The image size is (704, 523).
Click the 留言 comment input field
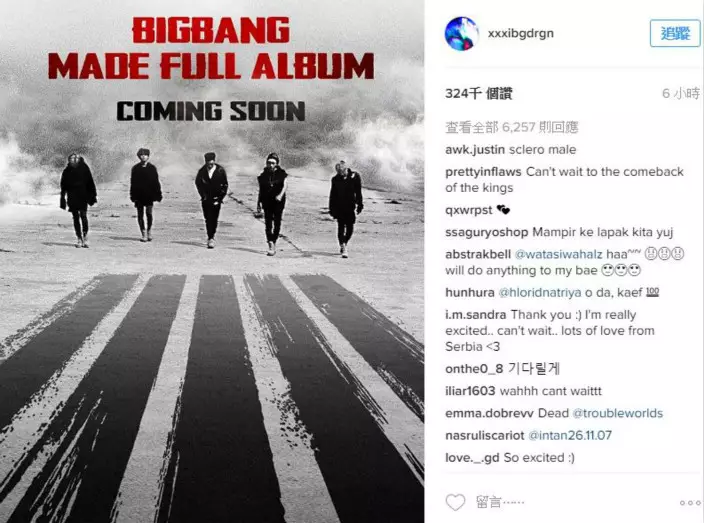tap(570, 502)
